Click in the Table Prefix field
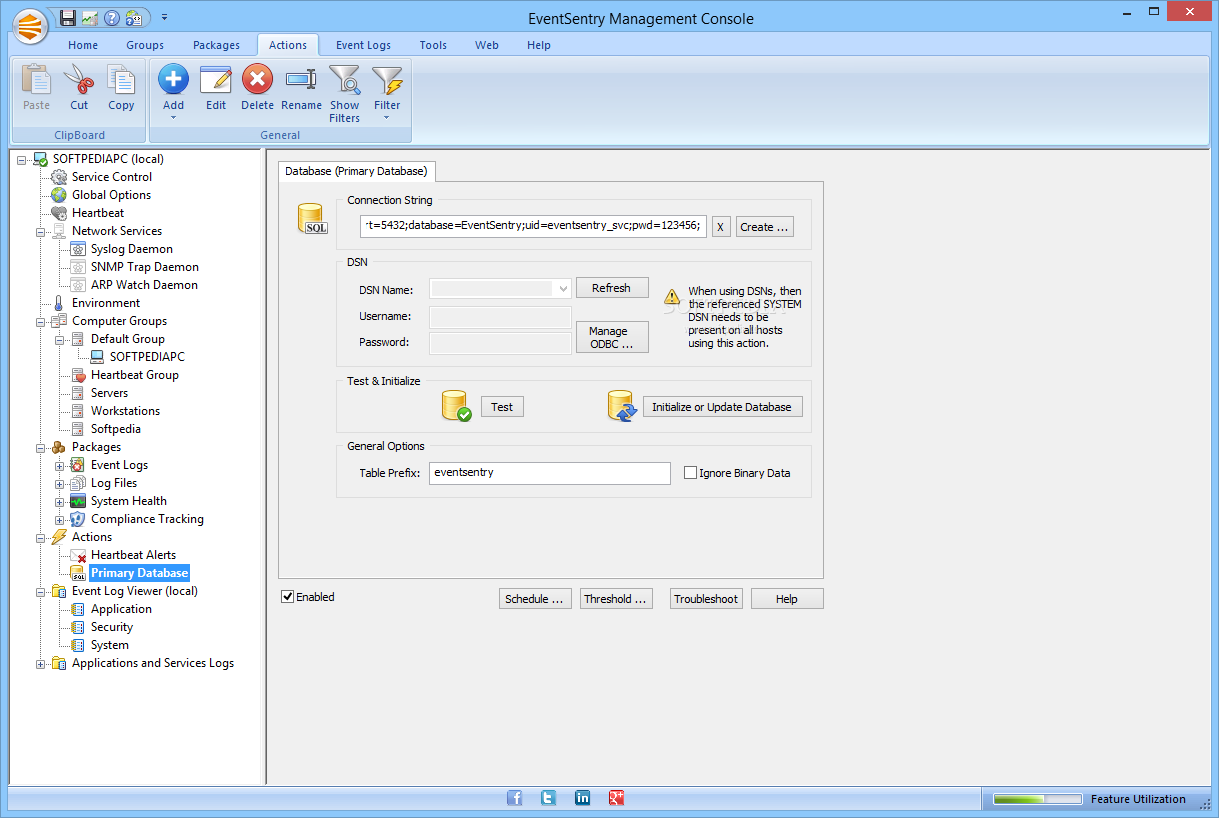Viewport: 1219px width, 818px height. click(x=550, y=473)
